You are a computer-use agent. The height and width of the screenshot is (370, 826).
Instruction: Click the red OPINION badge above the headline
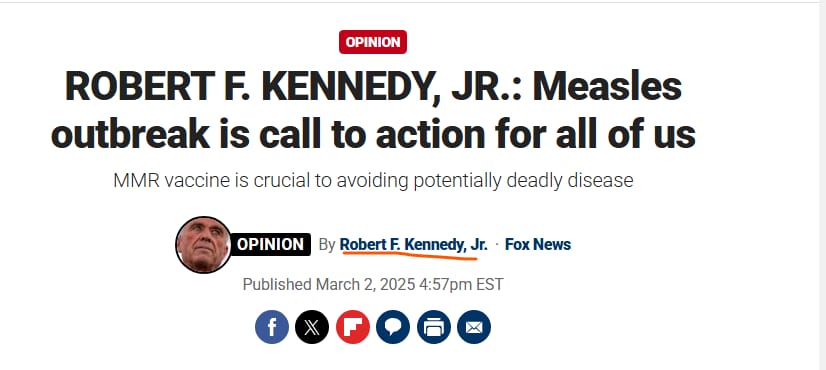point(373,42)
